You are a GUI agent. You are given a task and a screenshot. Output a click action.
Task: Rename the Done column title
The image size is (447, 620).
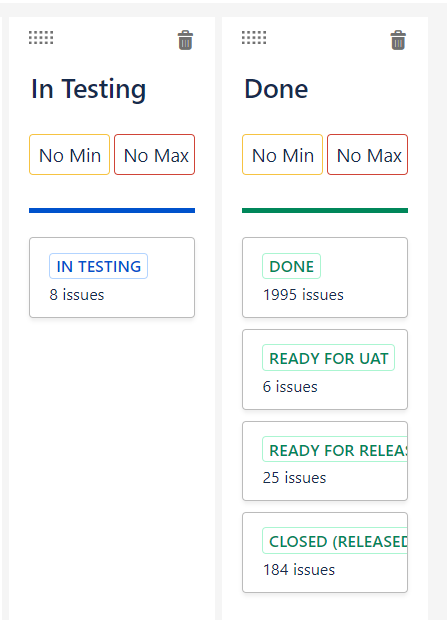pos(276,89)
